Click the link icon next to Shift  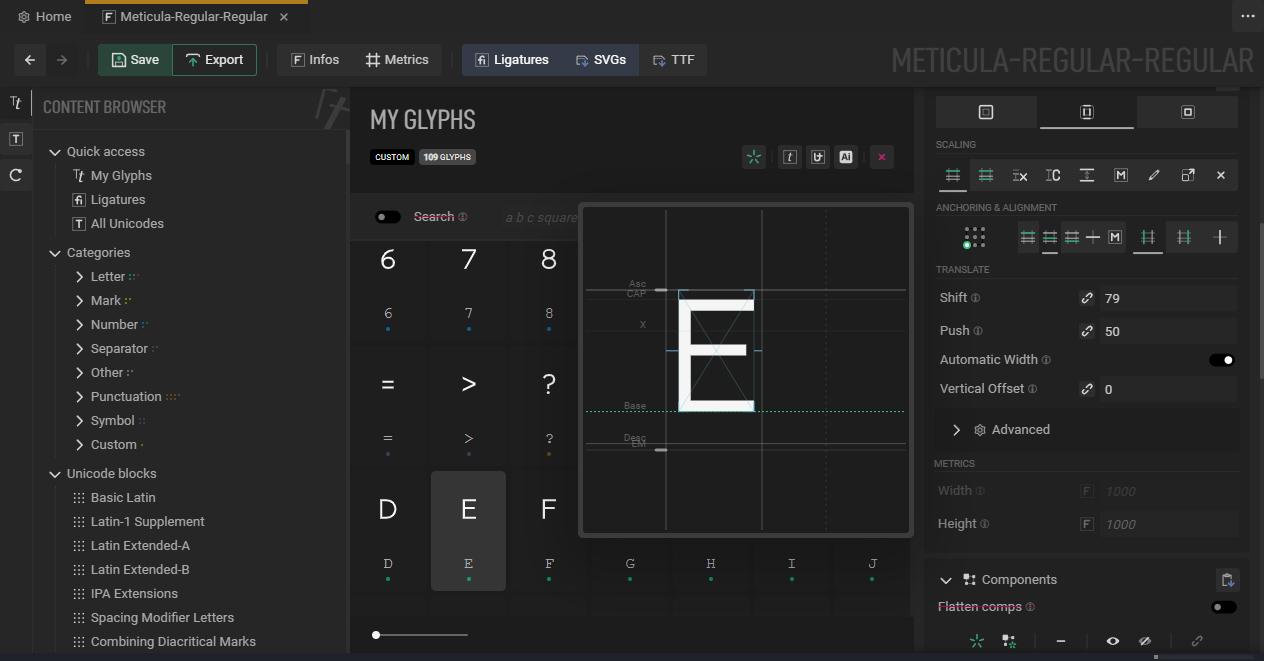pos(1087,298)
